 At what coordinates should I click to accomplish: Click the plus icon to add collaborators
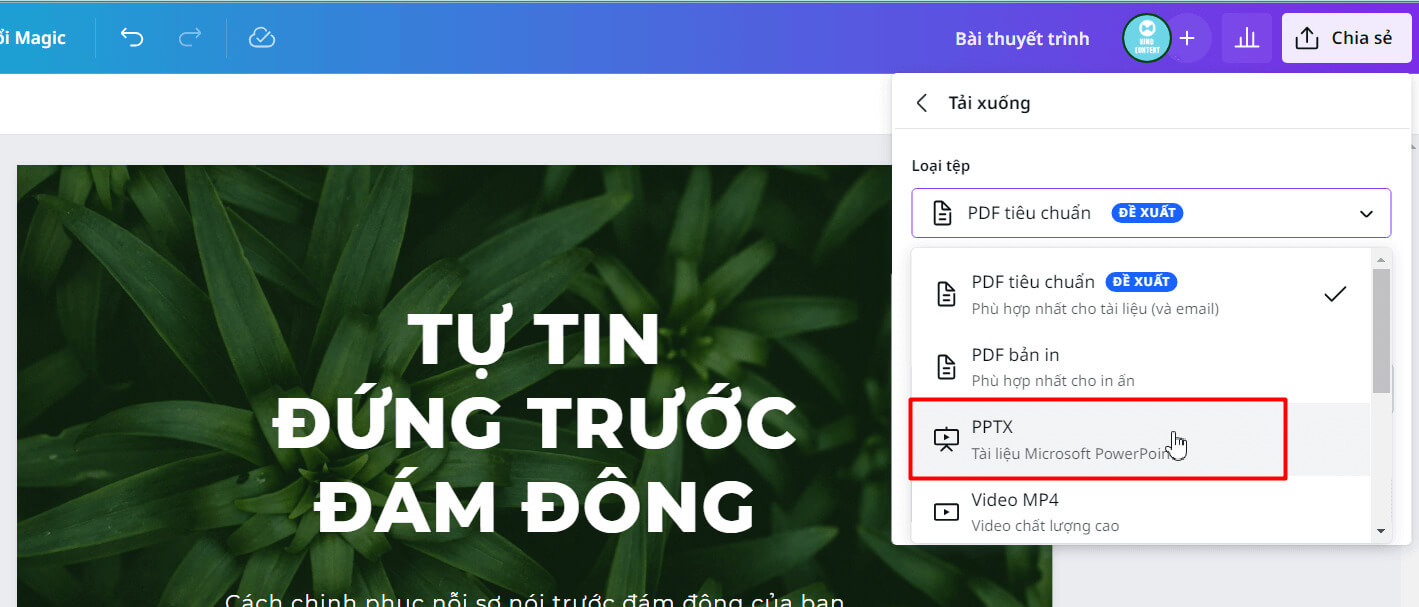[x=1187, y=38]
